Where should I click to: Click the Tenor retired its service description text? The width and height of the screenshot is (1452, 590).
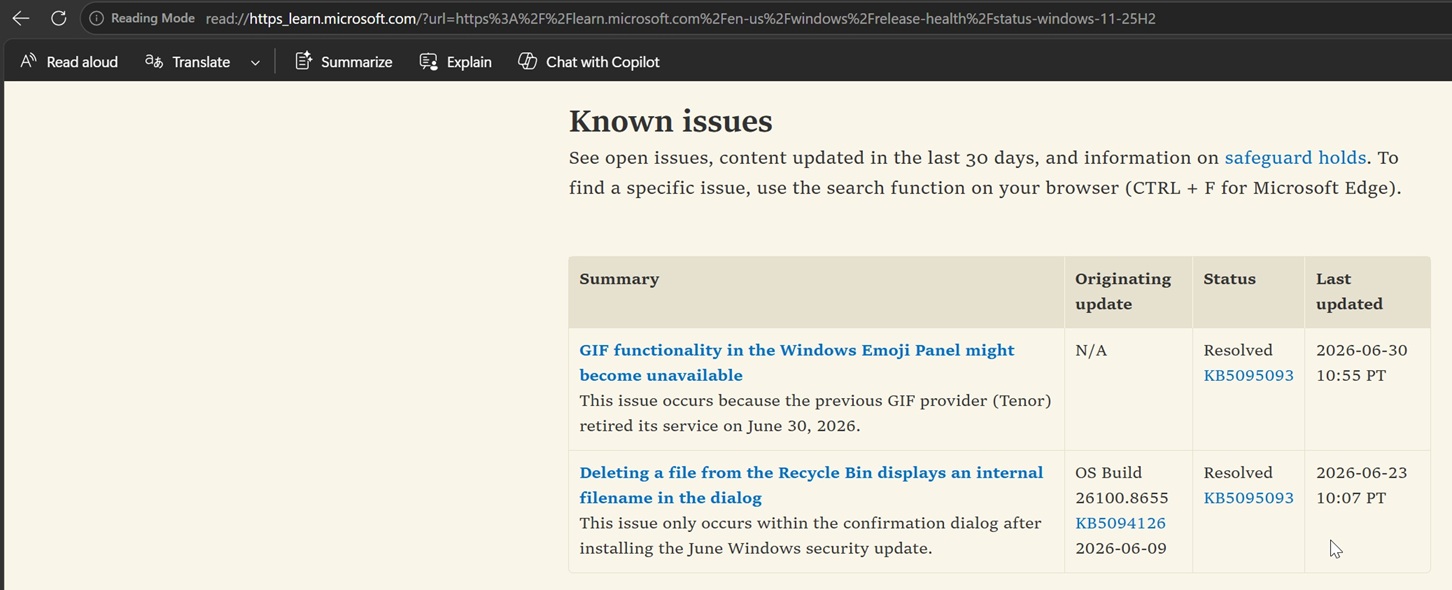click(x=815, y=413)
